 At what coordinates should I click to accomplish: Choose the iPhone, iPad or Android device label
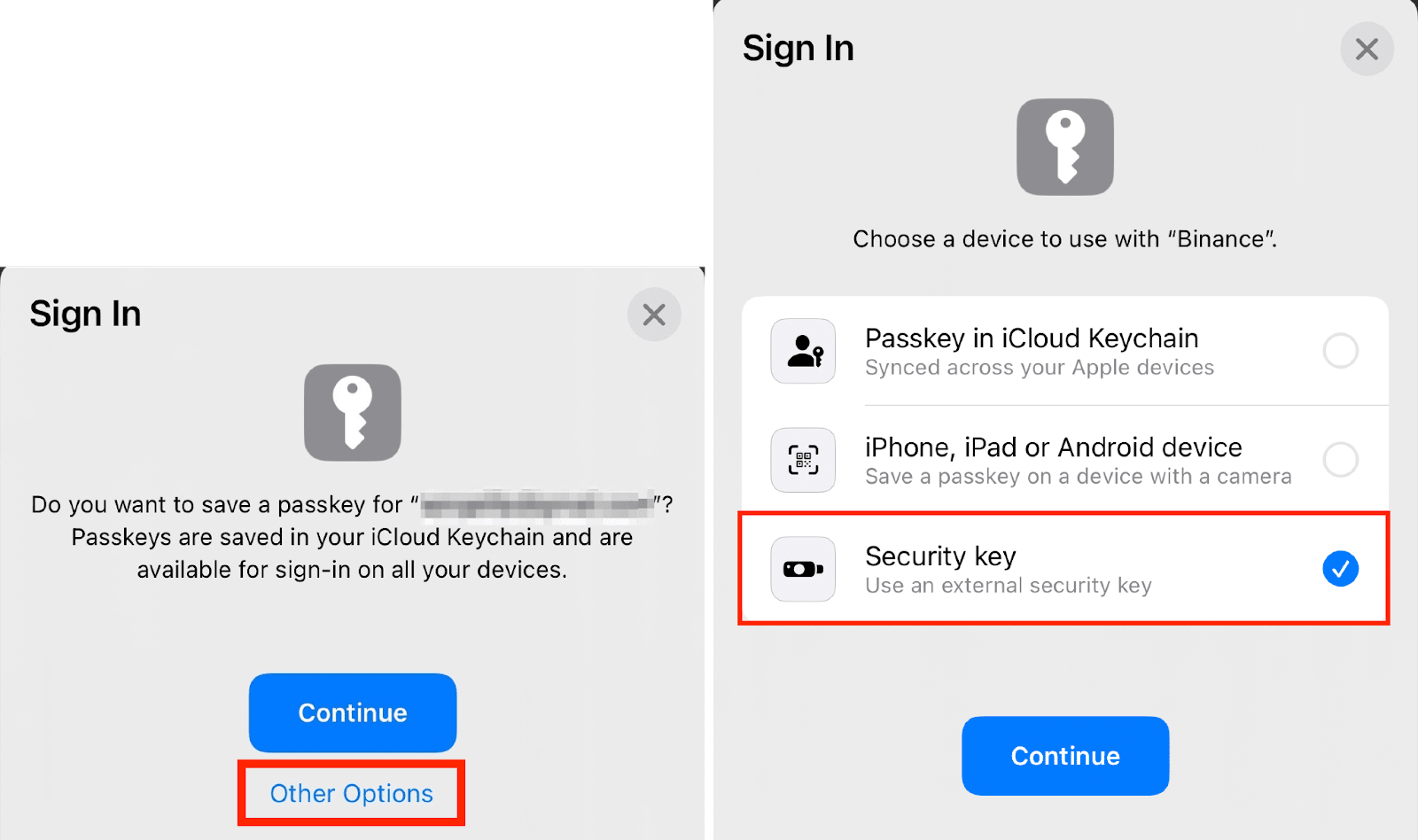coord(1054,447)
